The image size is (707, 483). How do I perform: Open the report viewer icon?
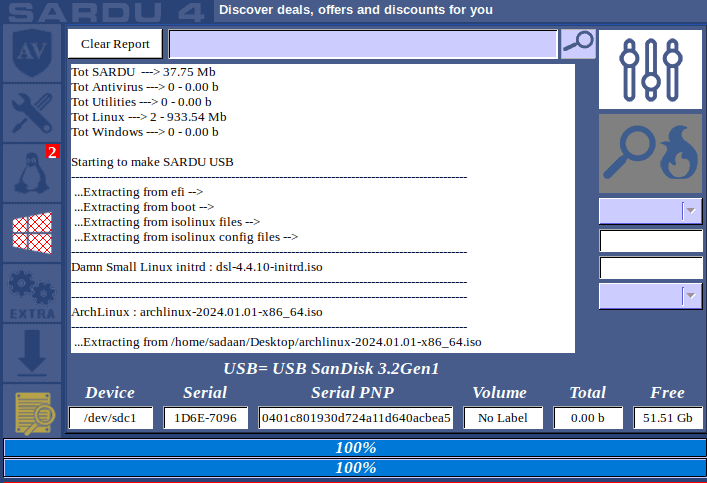(x=32, y=411)
